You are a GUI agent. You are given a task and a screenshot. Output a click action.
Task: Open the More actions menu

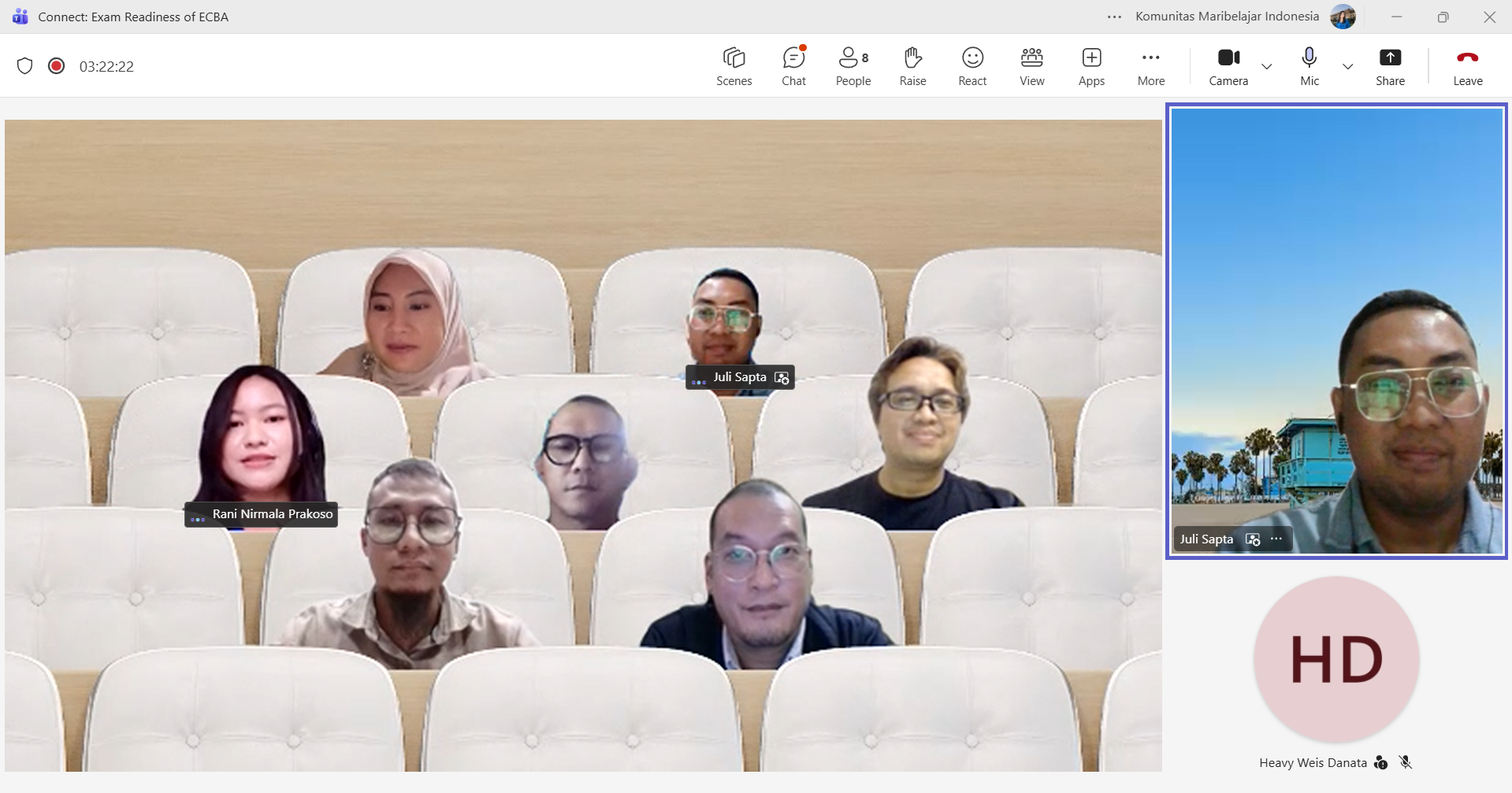1150,66
